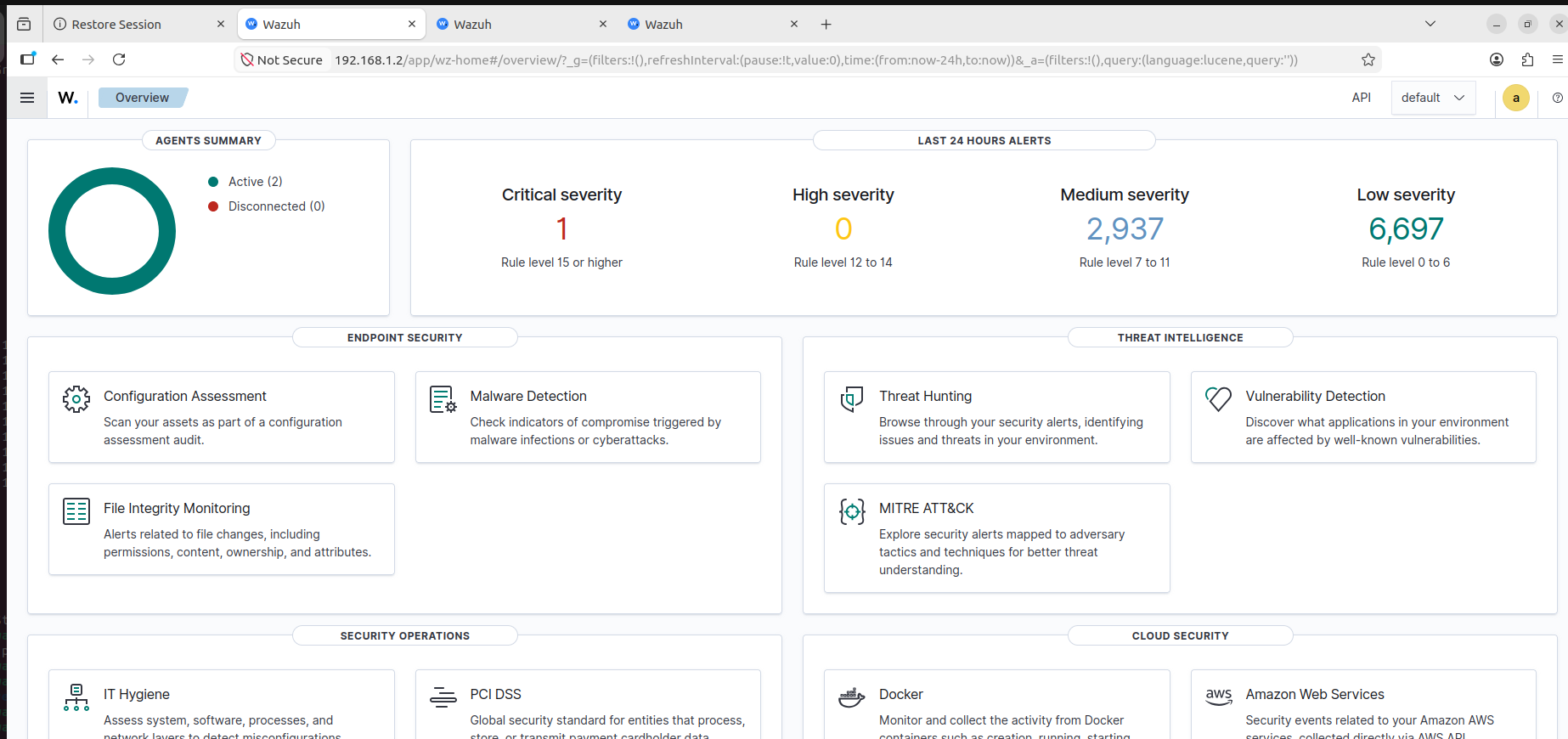The image size is (1568, 739).
Task: Open the Amazon Web Services title
Action: (x=1315, y=695)
